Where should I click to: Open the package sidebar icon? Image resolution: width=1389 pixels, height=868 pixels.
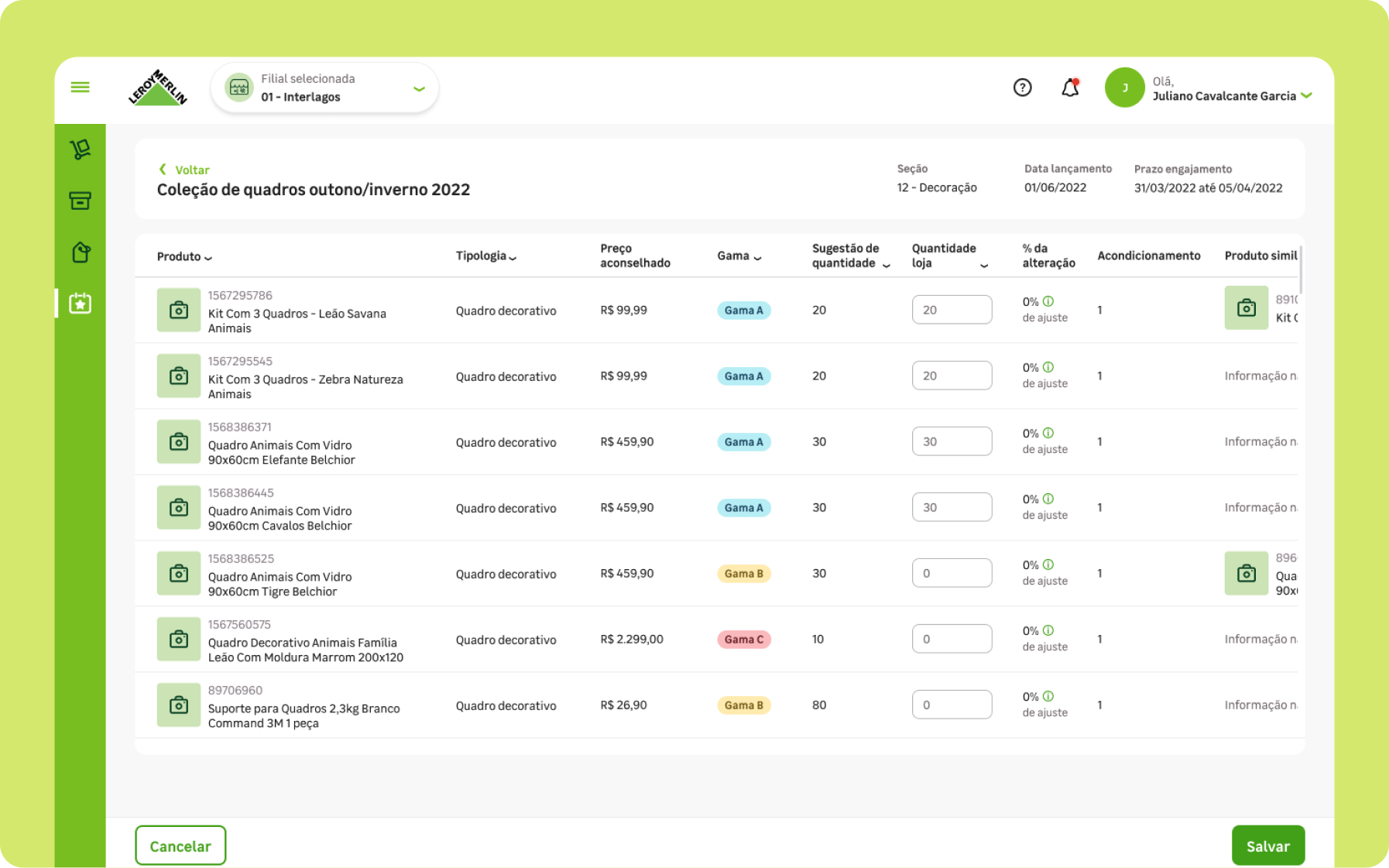click(80, 252)
